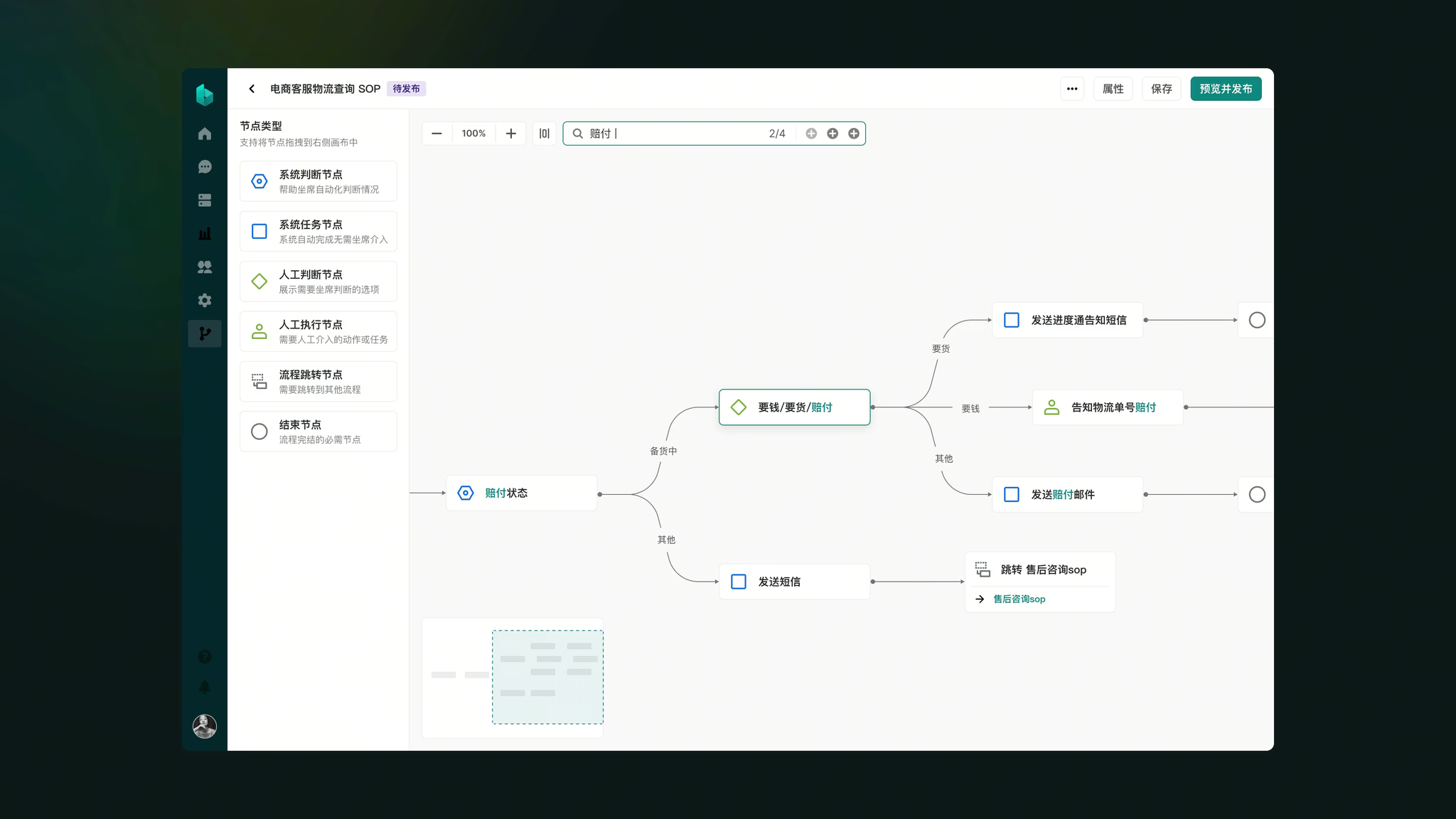Click the 属性 button

pos(1113,89)
